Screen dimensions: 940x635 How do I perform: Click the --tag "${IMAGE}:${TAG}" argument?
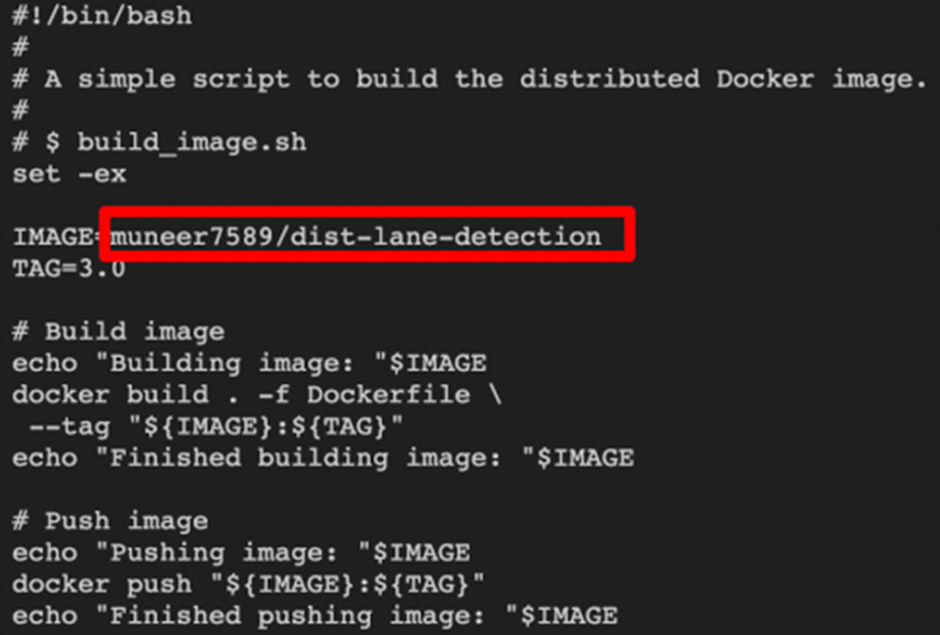pos(216,426)
